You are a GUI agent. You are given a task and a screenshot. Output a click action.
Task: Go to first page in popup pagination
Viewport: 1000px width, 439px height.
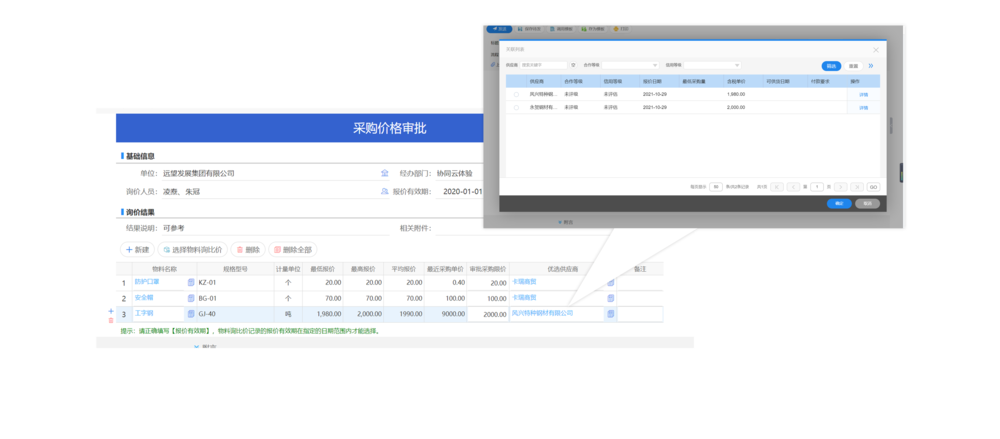777,187
